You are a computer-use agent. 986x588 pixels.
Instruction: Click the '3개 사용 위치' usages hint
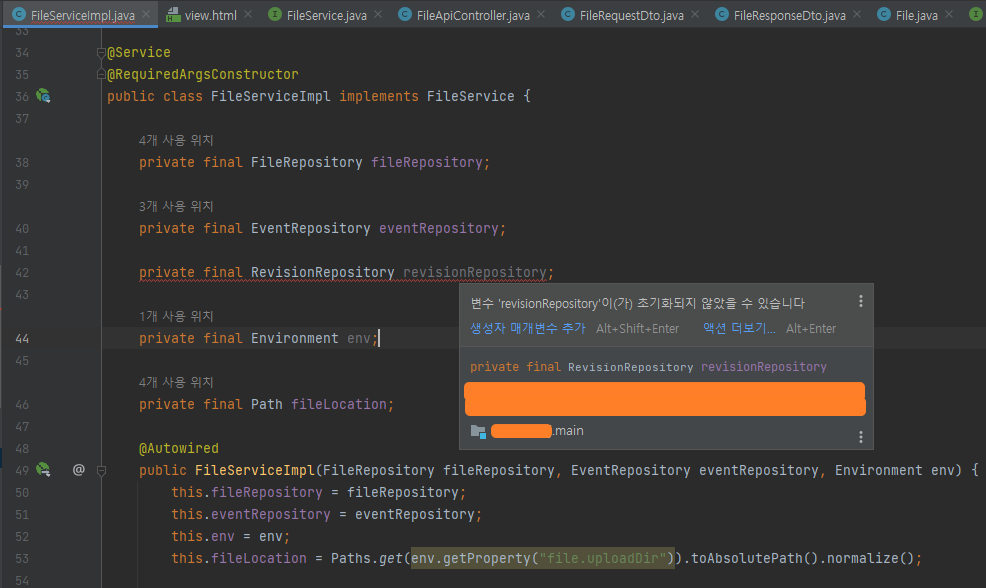click(176, 206)
